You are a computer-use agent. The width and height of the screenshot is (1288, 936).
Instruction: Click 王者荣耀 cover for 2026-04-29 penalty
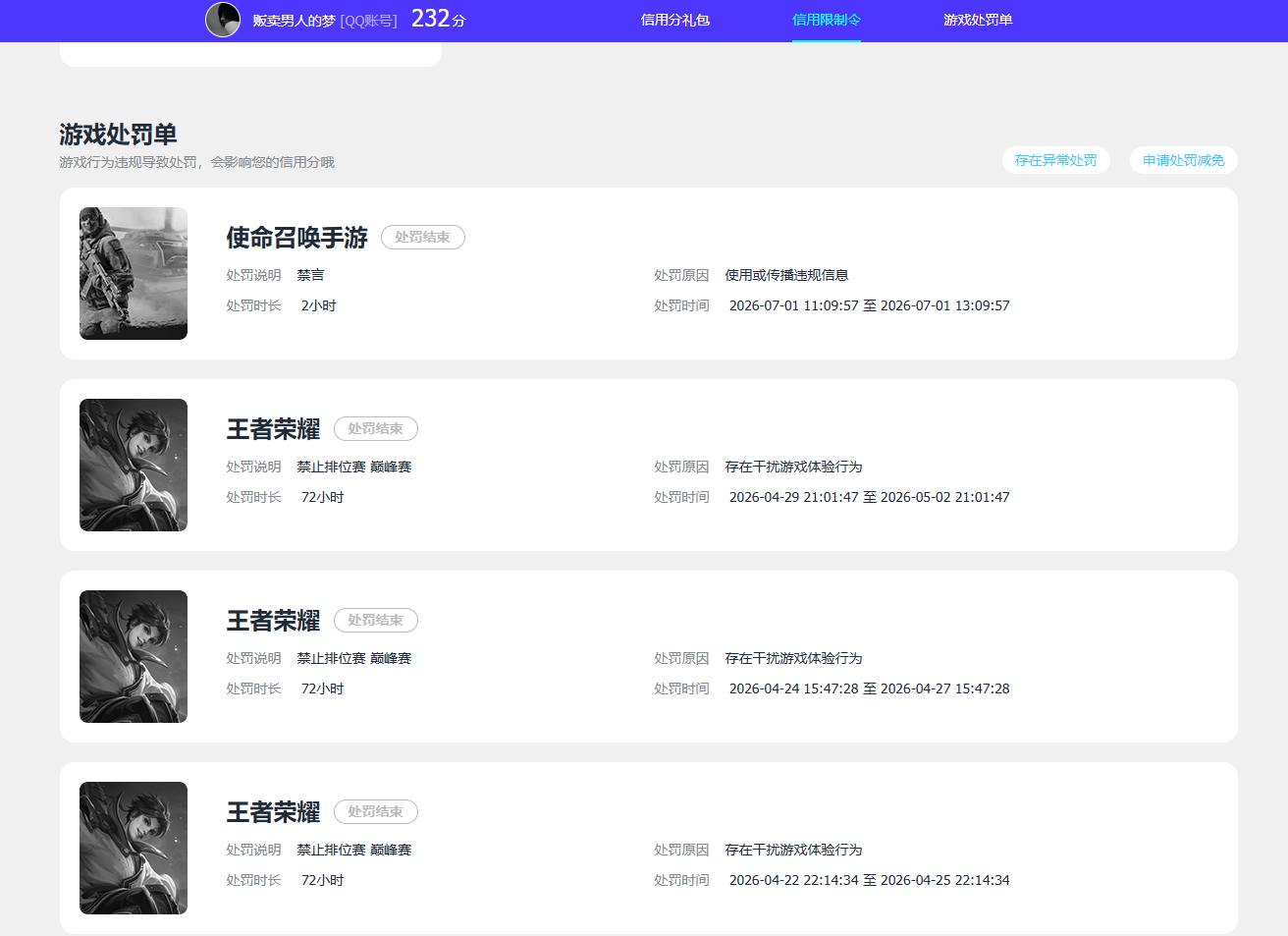[134, 465]
